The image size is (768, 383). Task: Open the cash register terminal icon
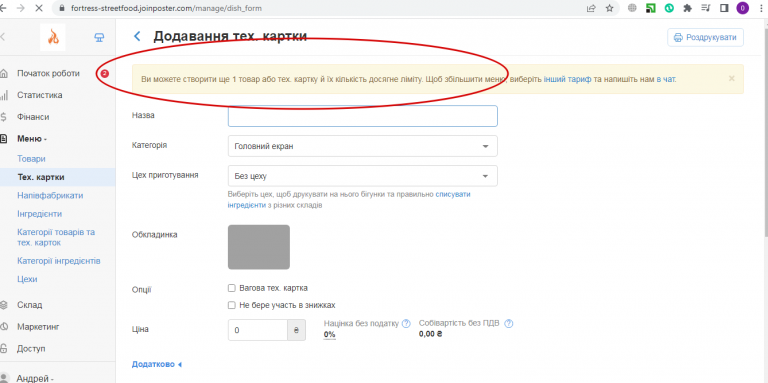(x=99, y=37)
